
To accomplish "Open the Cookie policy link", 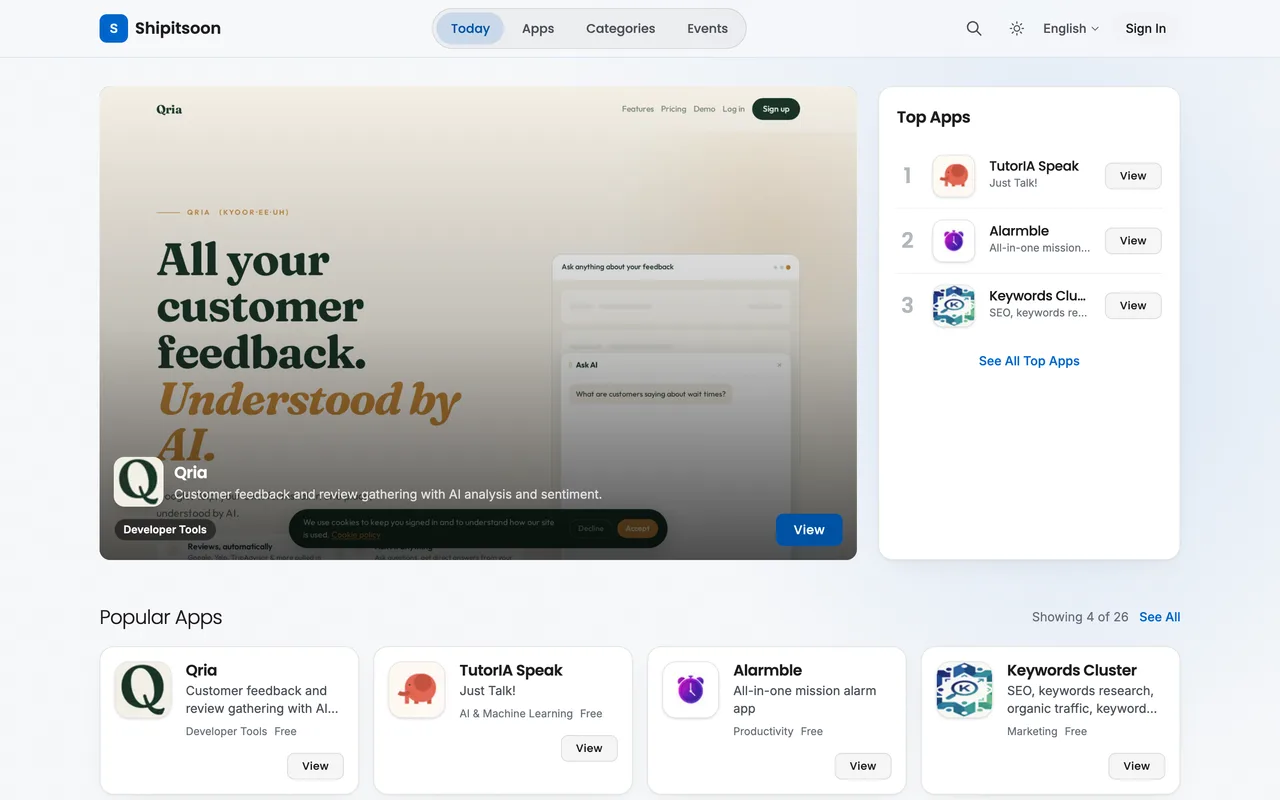I will click(356, 535).
